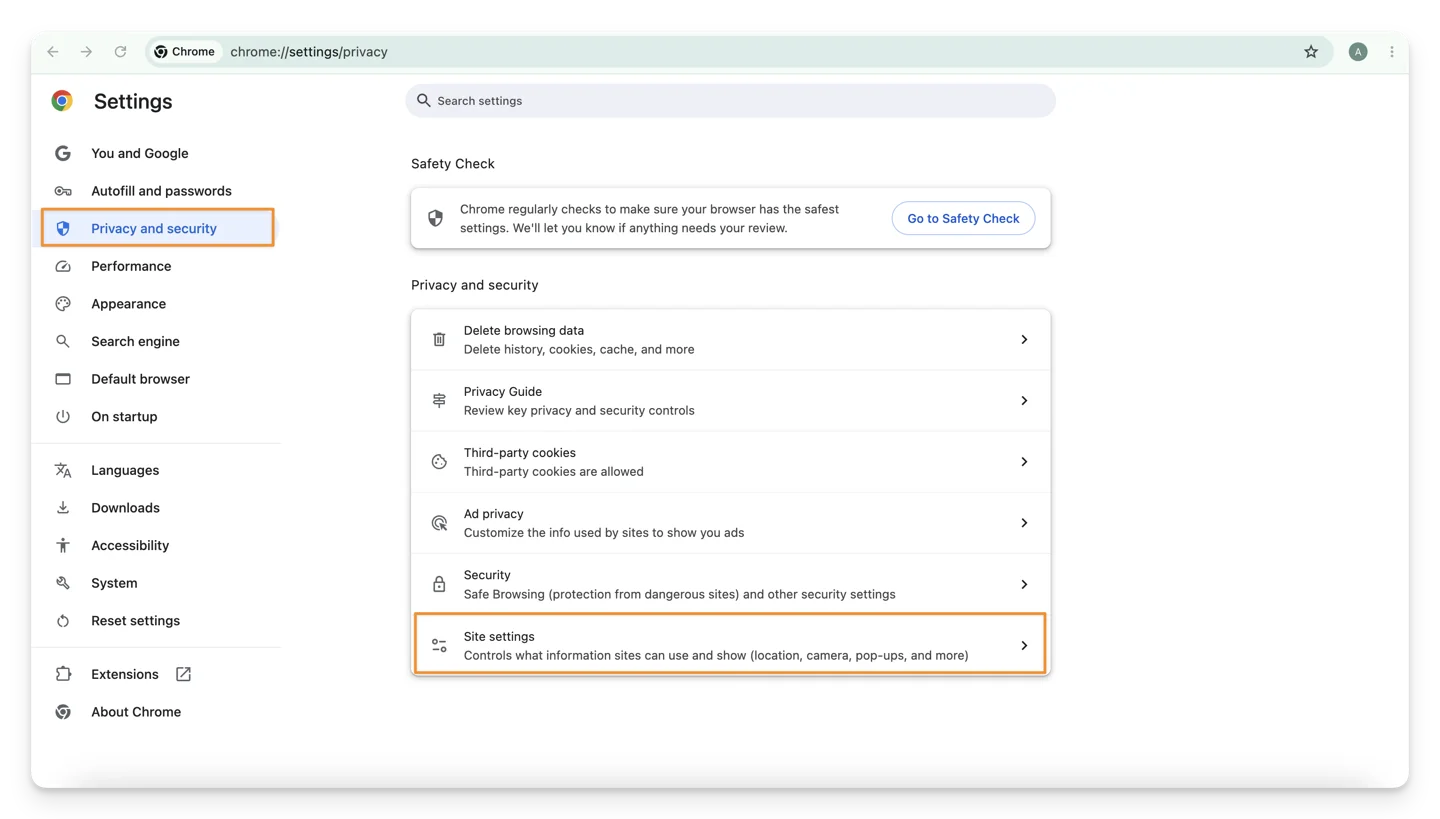
Task: Click the chrome://settings/privacy address bar URL
Action: pyautogui.click(x=309, y=52)
